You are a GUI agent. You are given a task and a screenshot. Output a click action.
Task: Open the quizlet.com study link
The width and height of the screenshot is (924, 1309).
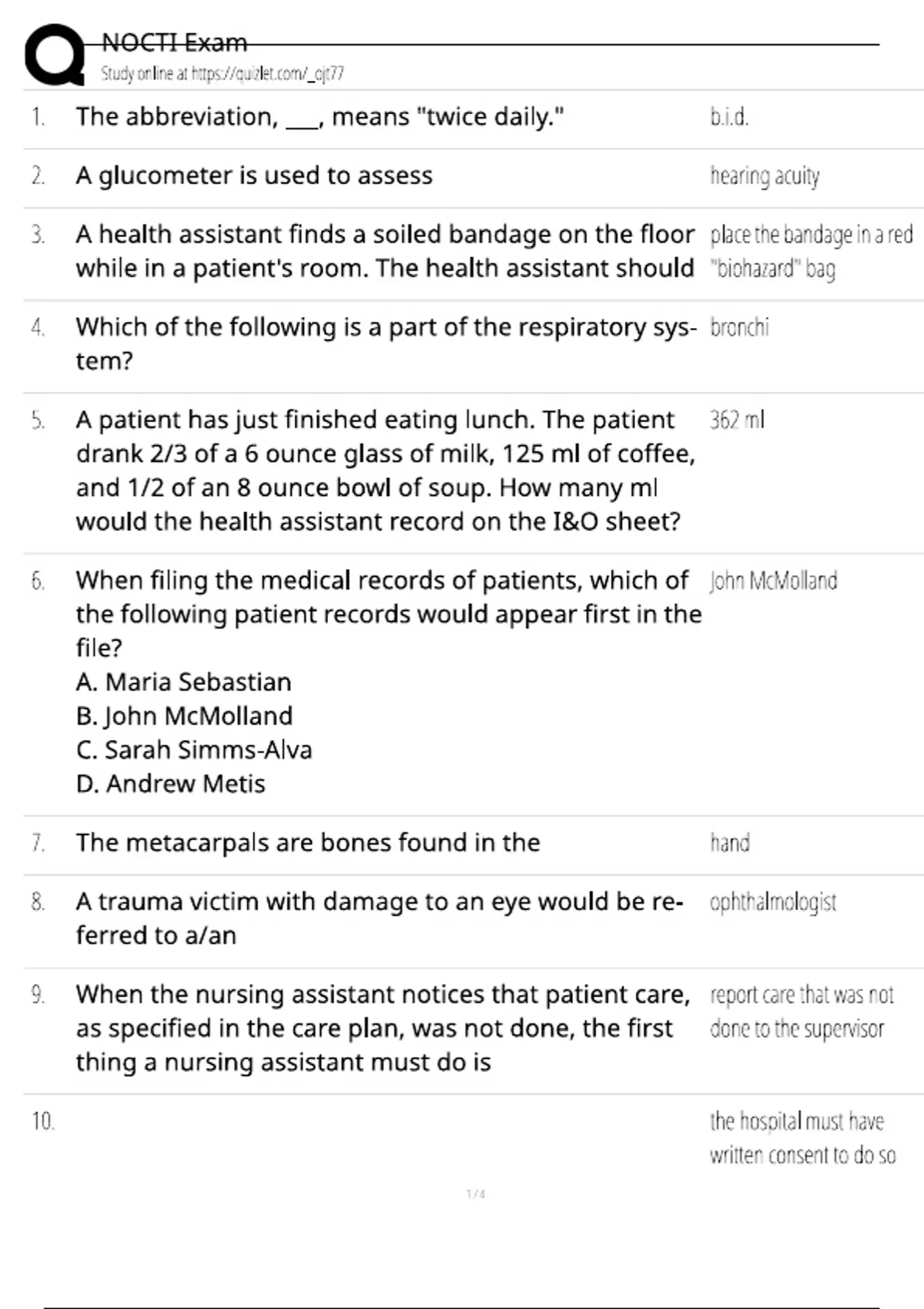pyautogui.click(x=222, y=74)
